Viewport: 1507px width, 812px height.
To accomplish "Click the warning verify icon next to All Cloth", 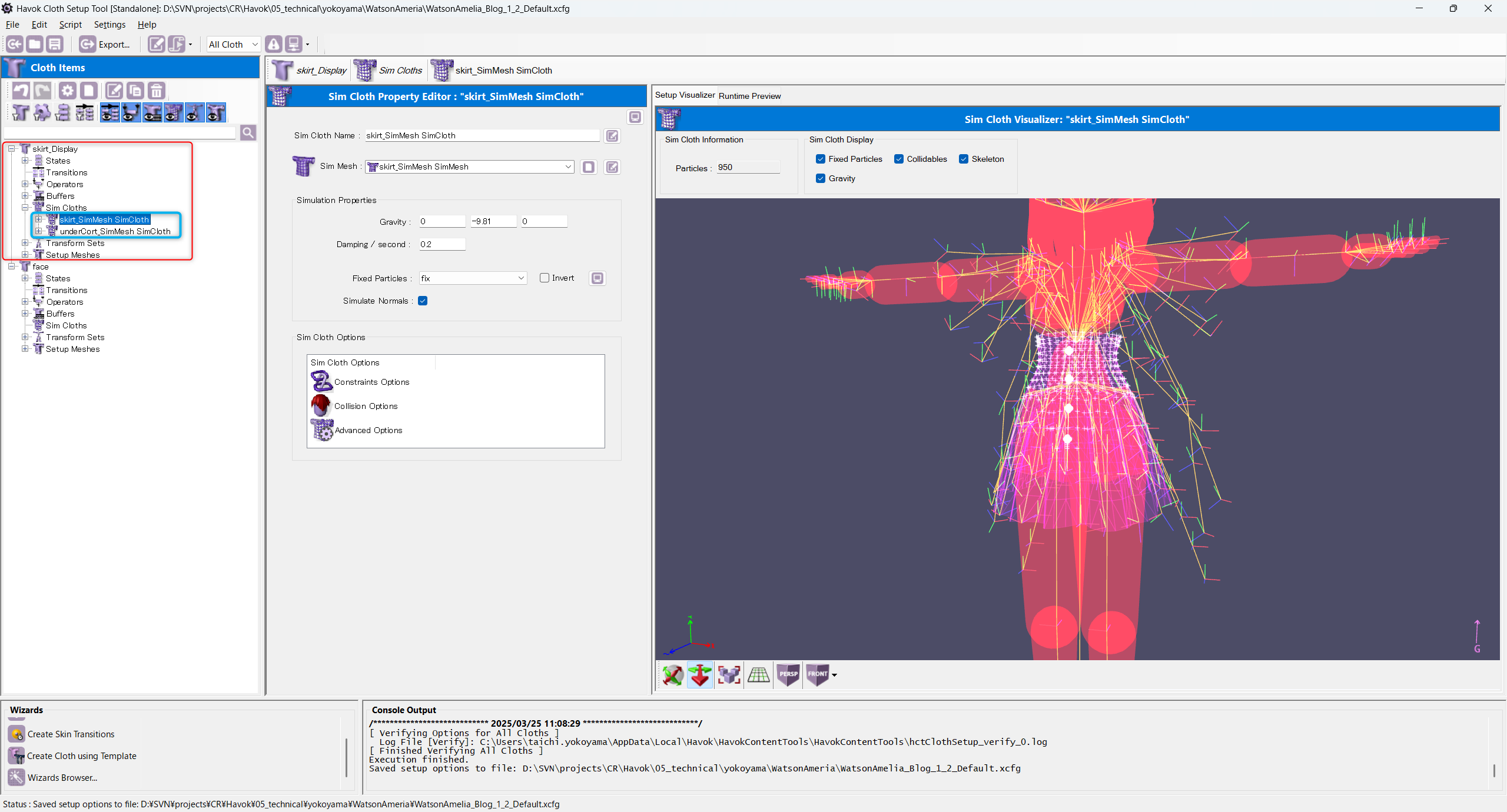I will point(273,44).
